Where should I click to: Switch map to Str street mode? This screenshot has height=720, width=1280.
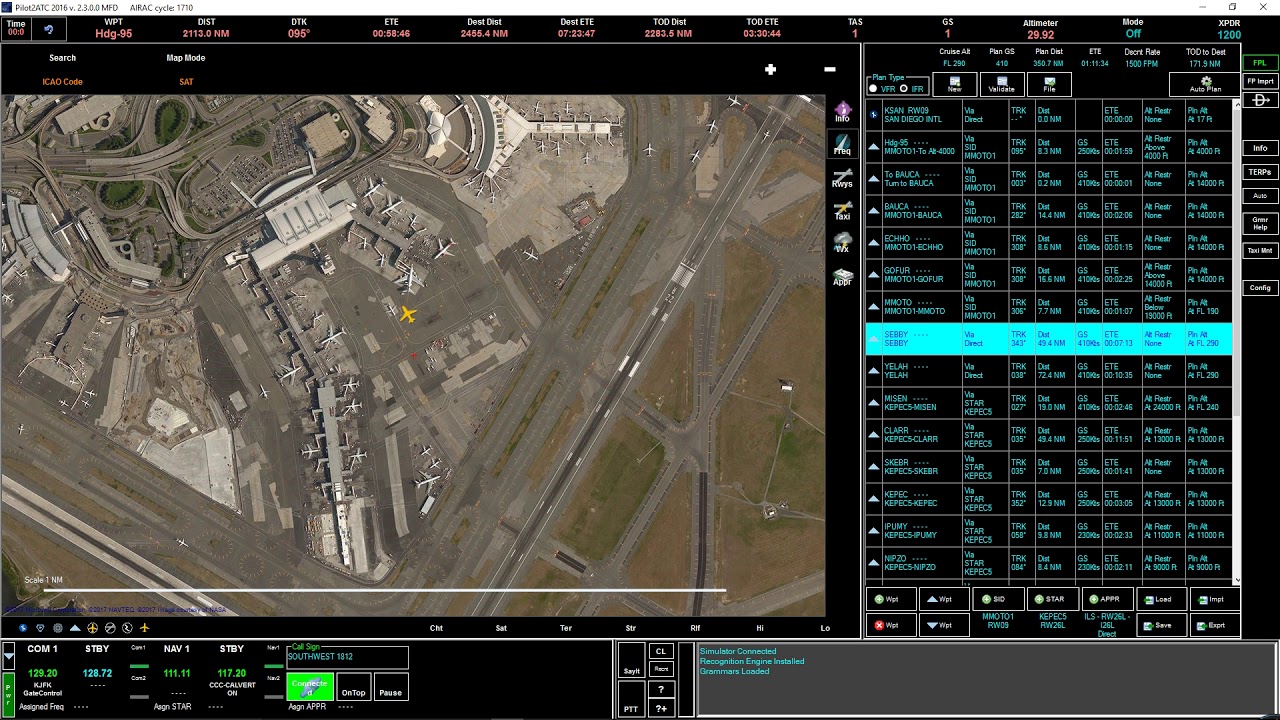tap(631, 628)
